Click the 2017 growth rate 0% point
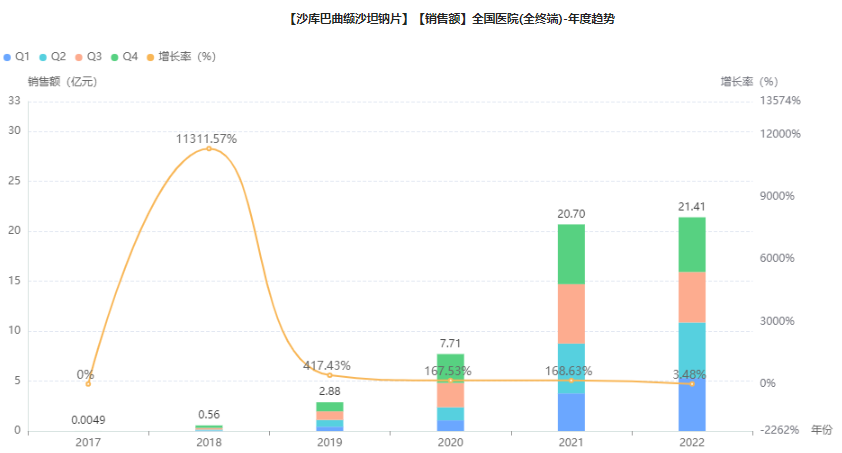 tap(88, 384)
